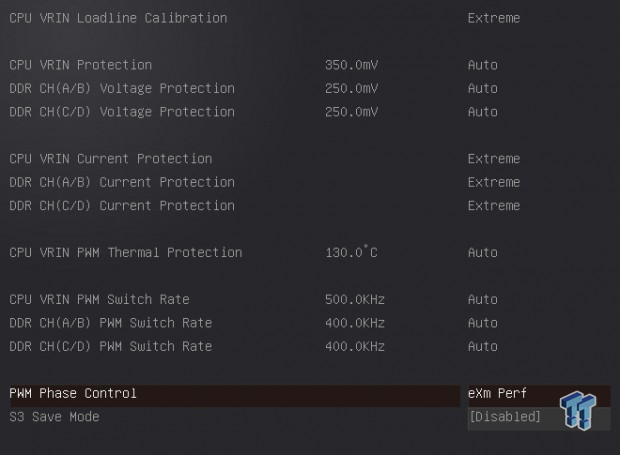This screenshot has width=620, height=455.
Task: Select DDR CH(A/B) Current Protection Extreme value
Action: point(494,182)
